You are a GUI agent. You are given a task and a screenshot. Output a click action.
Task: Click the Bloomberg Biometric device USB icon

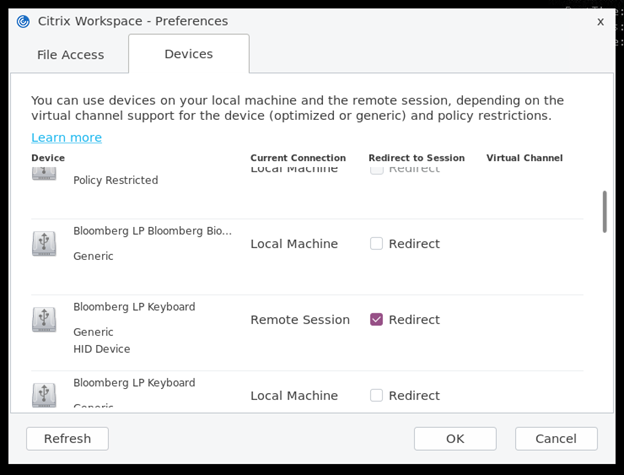tap(44, 243)
